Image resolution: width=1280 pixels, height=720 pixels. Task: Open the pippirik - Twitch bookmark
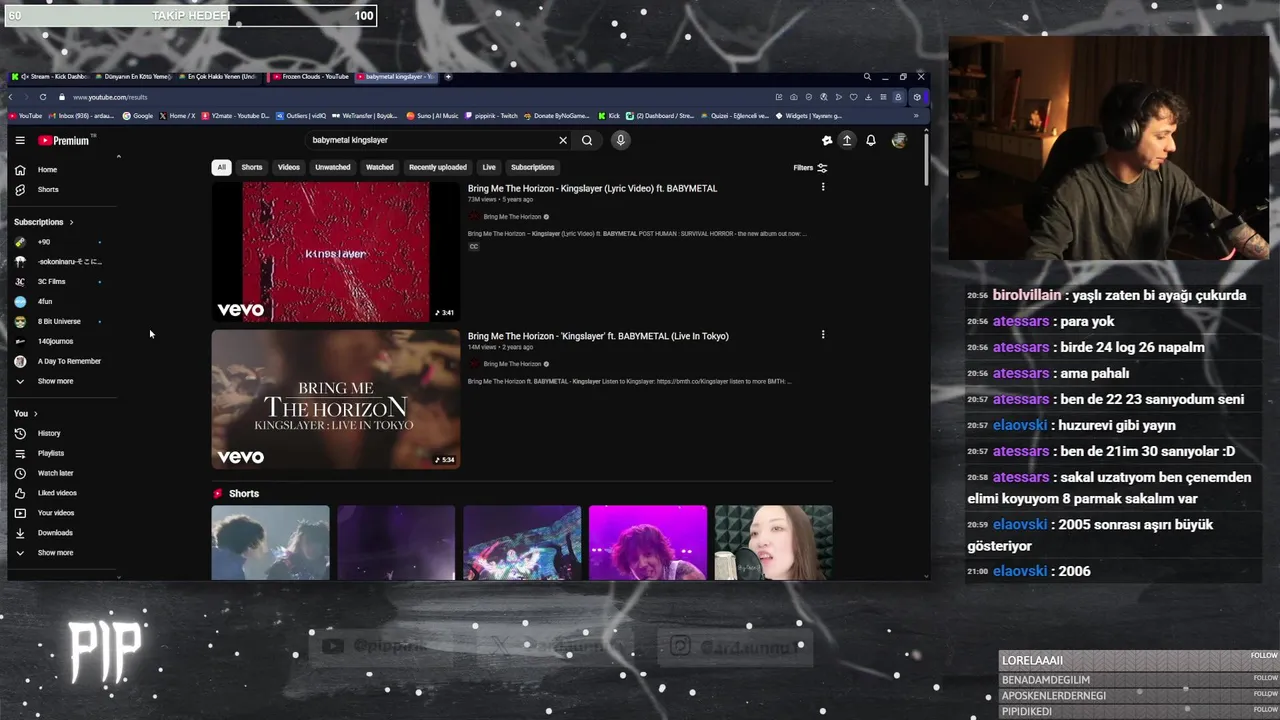tap(493, 116)
